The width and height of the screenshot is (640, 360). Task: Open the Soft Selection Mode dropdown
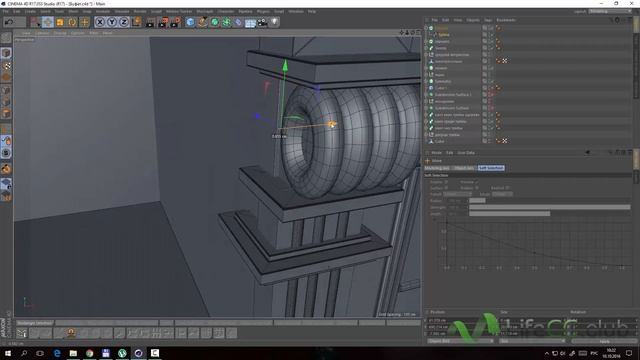(x=502, y=194)
